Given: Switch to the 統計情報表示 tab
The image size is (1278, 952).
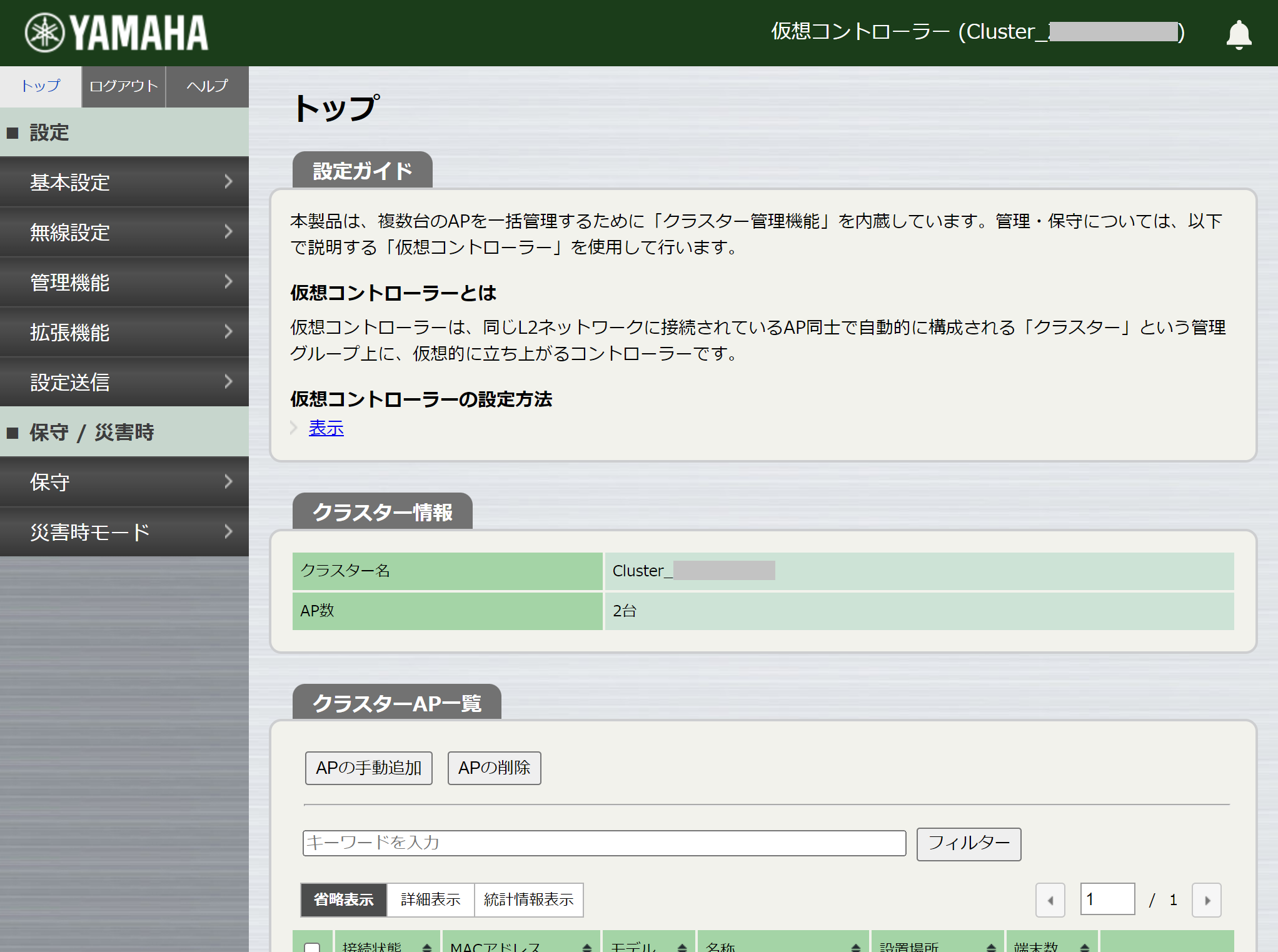Looking at the screenshot, I should [528, 899].
